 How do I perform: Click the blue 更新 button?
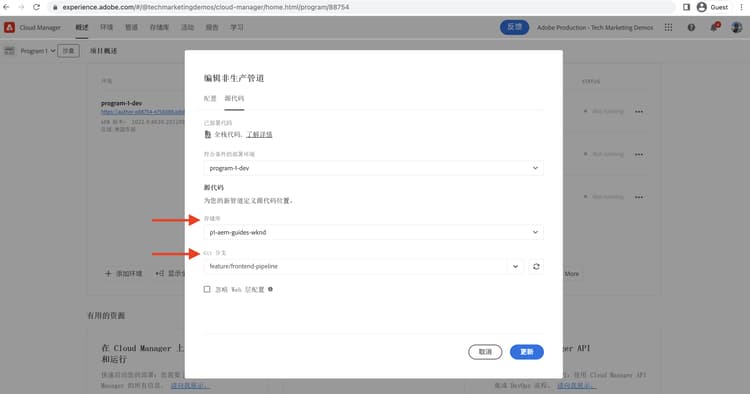[527, 352]
